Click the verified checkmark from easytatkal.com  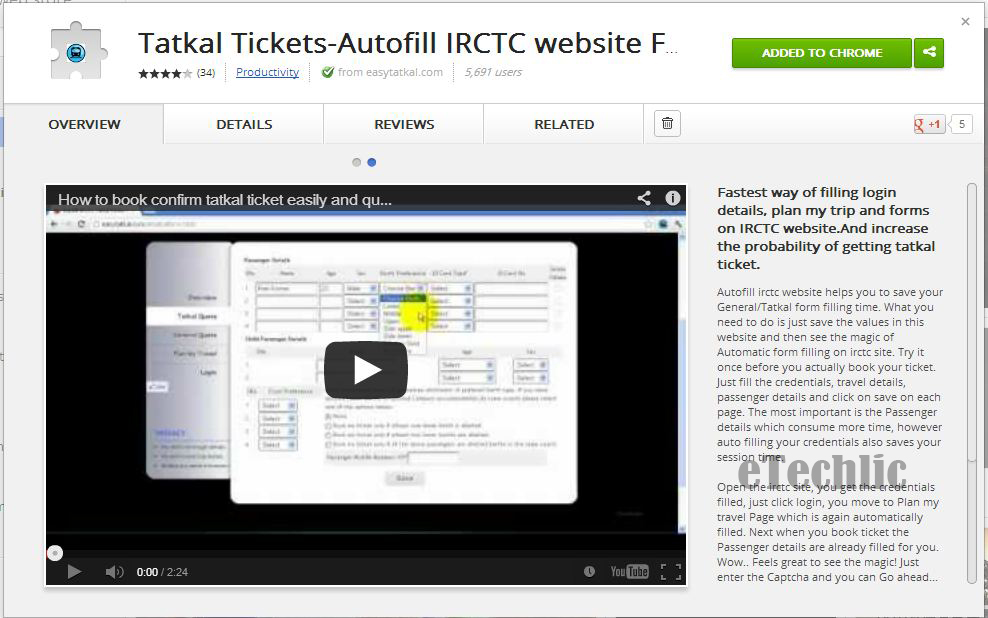(x=328, y=72)
